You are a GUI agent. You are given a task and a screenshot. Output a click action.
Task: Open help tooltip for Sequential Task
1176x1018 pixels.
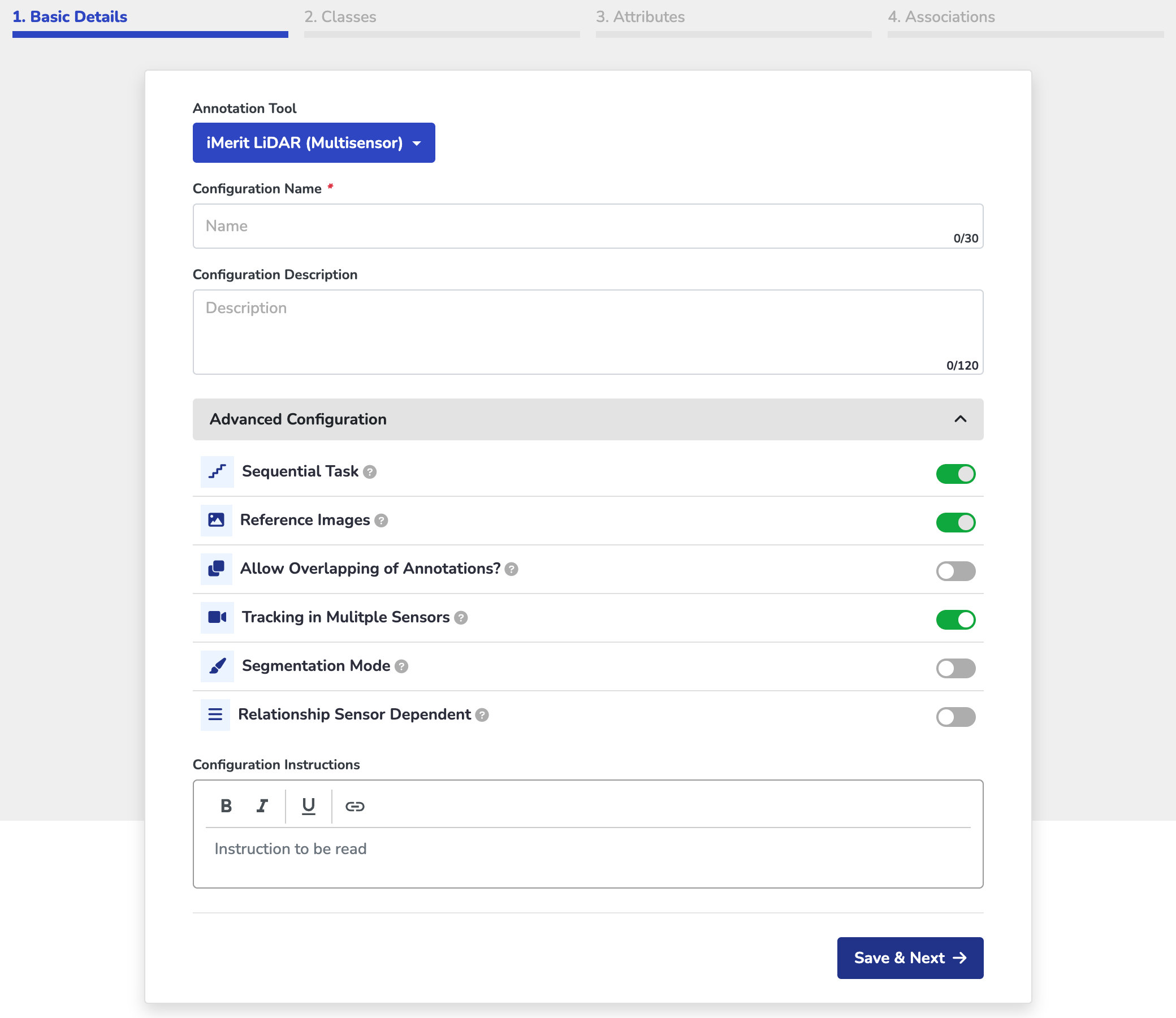coord(370,472)
